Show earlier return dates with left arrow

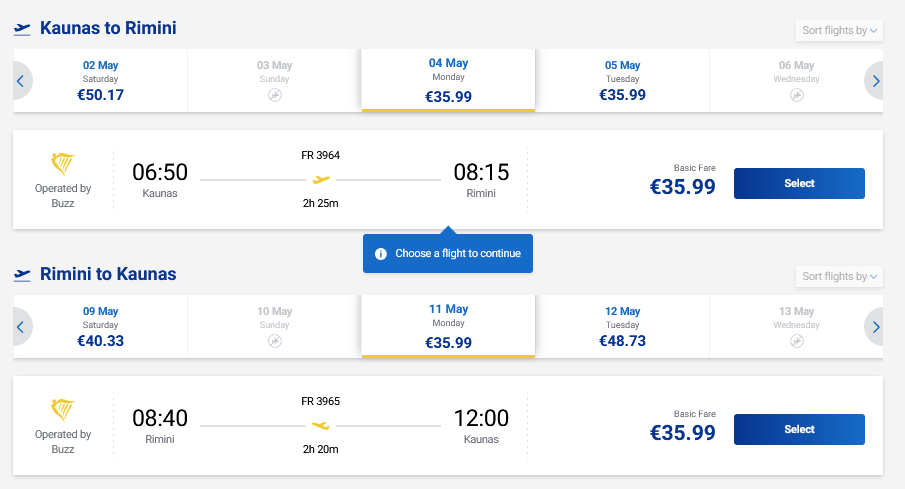(20, 327)
